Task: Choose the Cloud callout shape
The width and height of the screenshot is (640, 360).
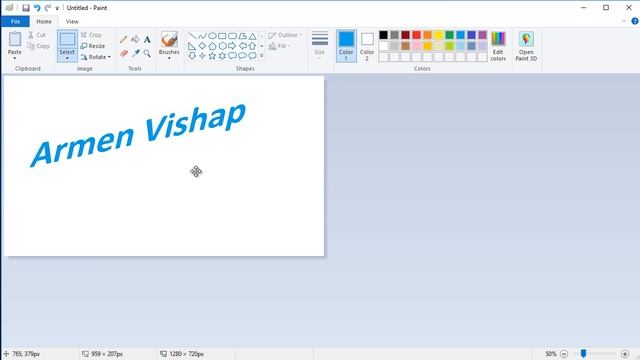Action: [x=253, y=56]
